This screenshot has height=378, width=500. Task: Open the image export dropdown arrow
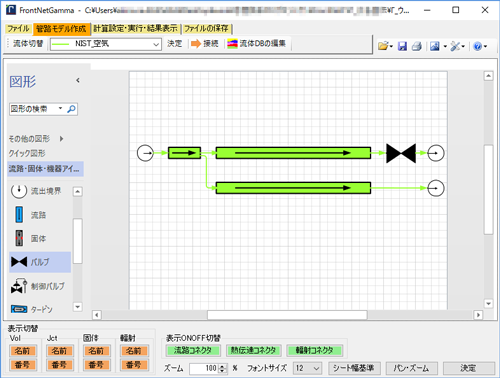click(445, 46)
